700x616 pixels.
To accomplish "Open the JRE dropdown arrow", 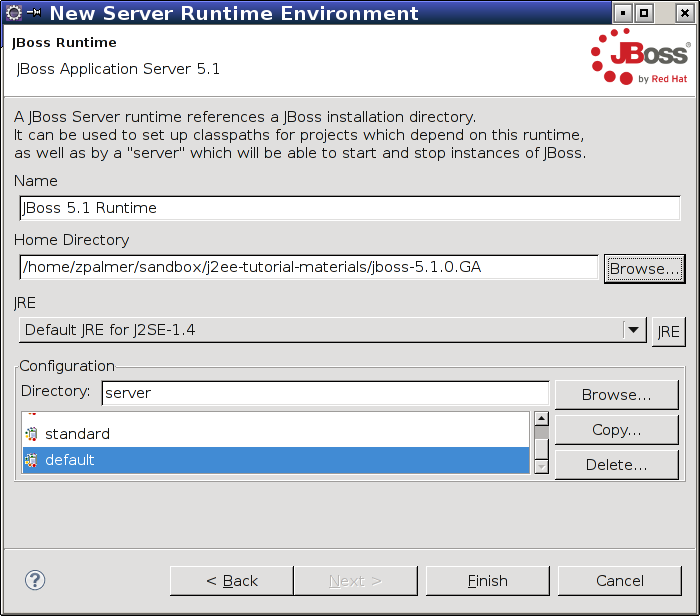I will tap(633, 330).
